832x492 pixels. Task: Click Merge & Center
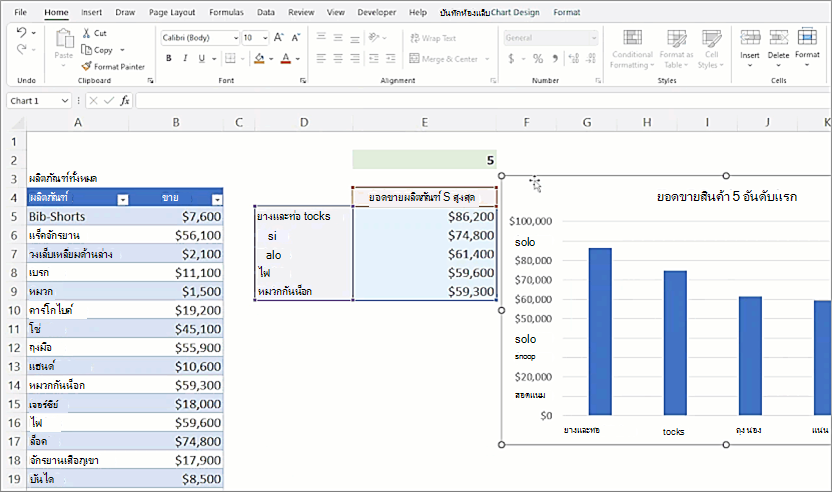(444, 59)
